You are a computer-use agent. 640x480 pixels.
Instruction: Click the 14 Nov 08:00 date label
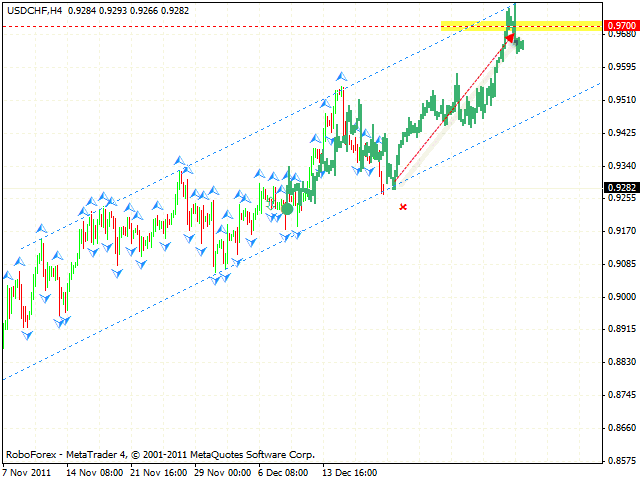click(95, 469)
